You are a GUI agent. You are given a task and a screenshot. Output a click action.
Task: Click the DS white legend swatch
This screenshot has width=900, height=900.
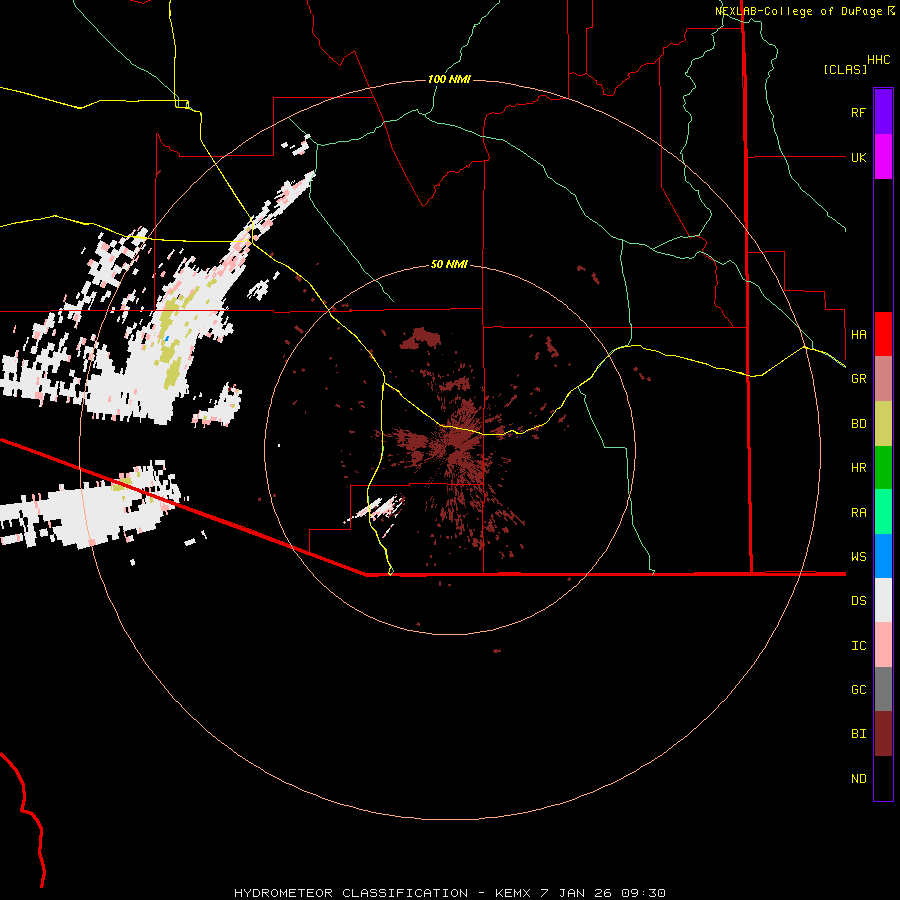click(883, 600)
